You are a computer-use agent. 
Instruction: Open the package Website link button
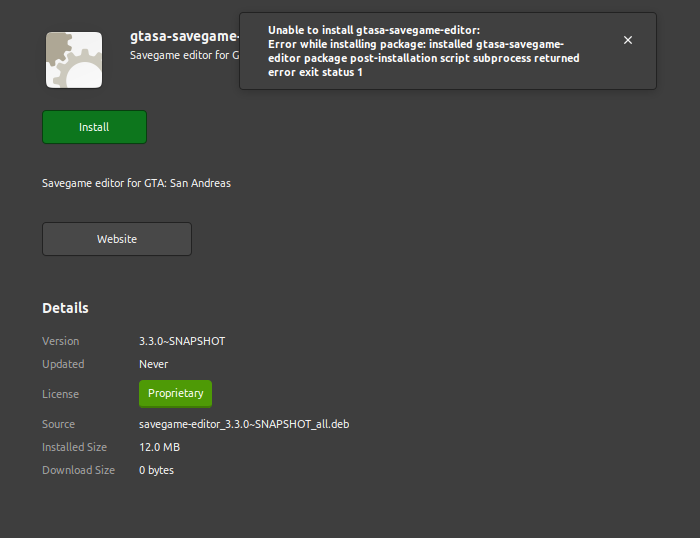coord(117,239)
